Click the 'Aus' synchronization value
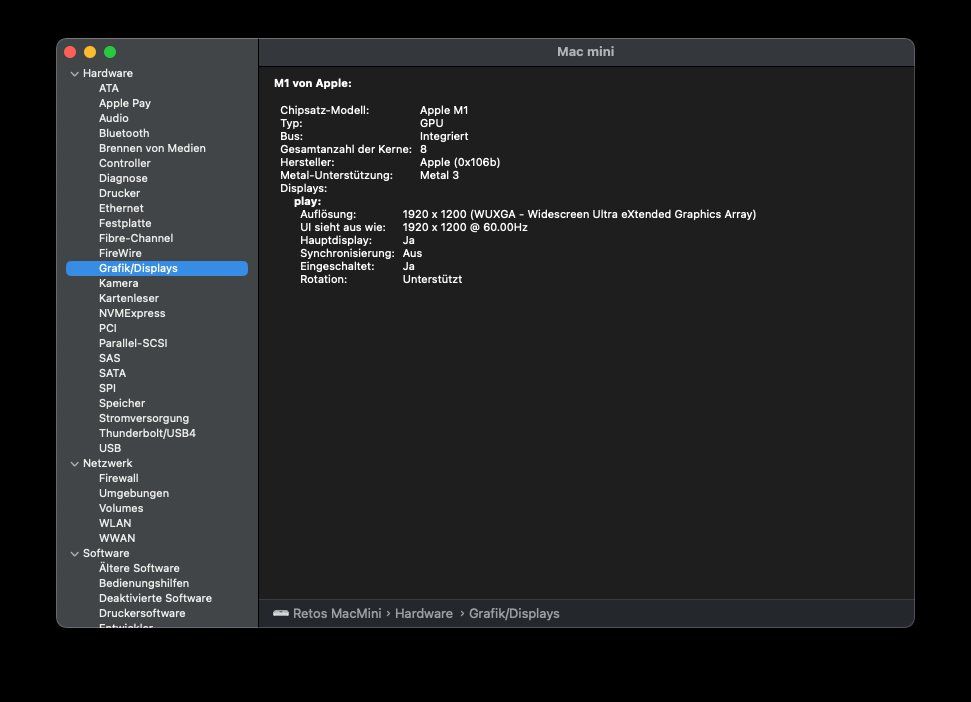The height and width of the screenshot is (702, 971). (x=412, y=253)
